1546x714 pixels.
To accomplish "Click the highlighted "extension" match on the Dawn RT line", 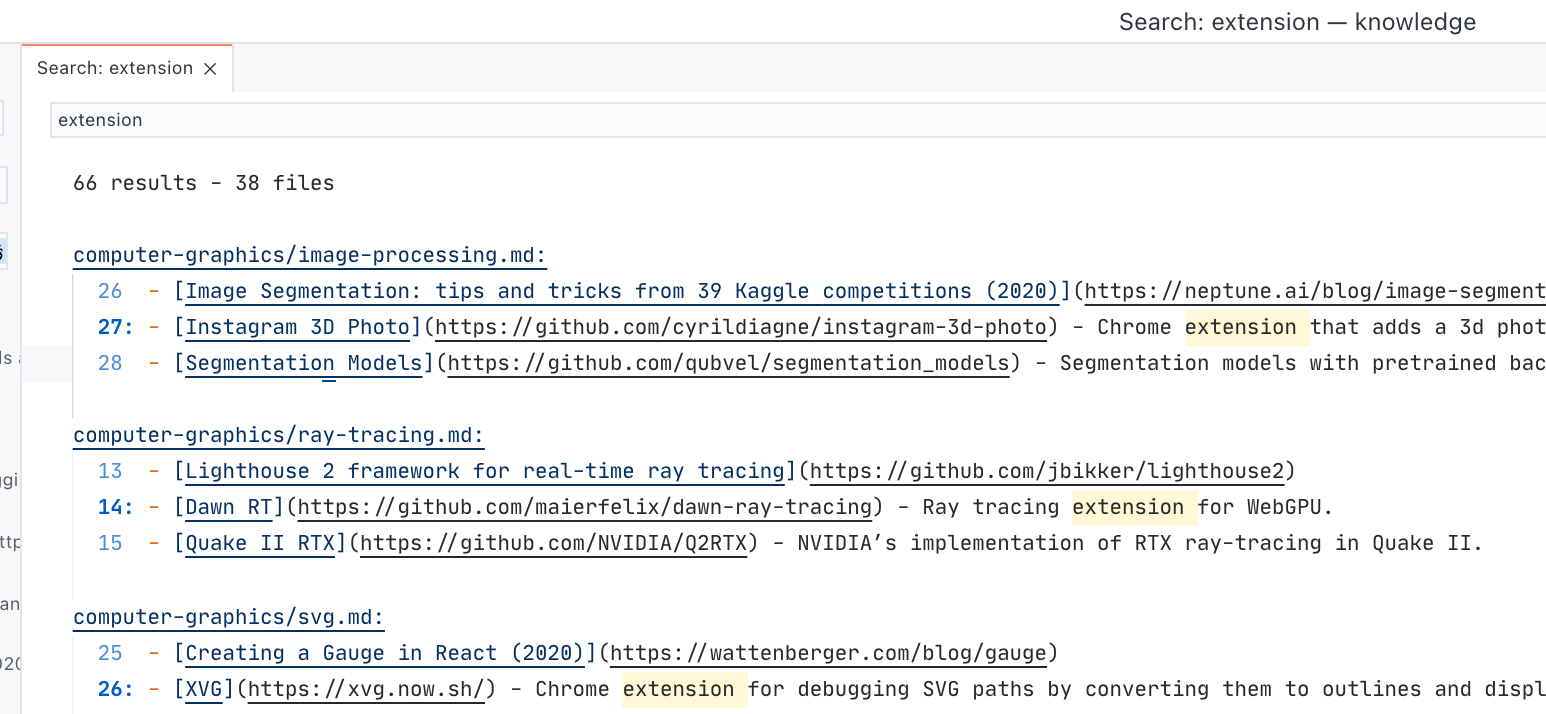I will coord(1133,507).
